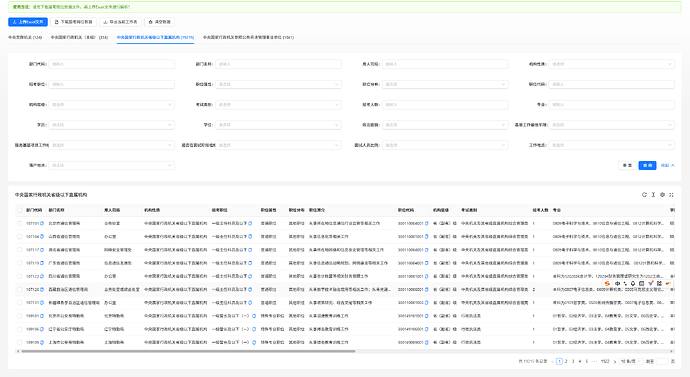690x377 pixels.
Task: Tick checkbox for 山西省通信管理局 row
Action: (x=19, y=237)
